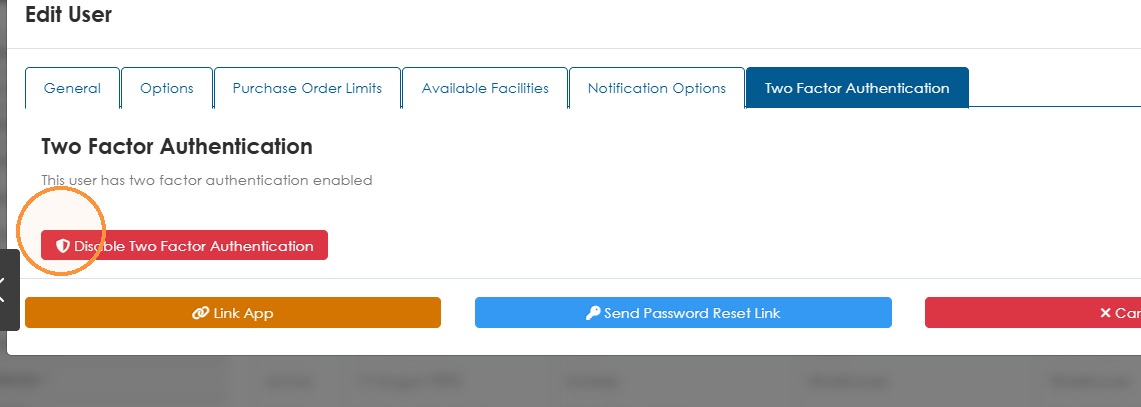Screen dimensions: 1141x407
Task: Go to the Available Facilities tab
Action: (485, 88)
